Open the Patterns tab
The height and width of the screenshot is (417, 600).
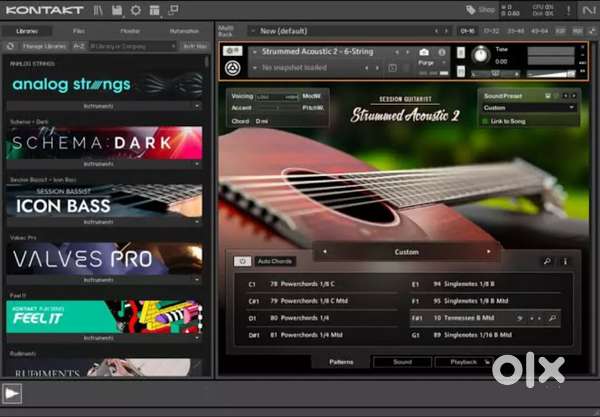click(341, 362)
